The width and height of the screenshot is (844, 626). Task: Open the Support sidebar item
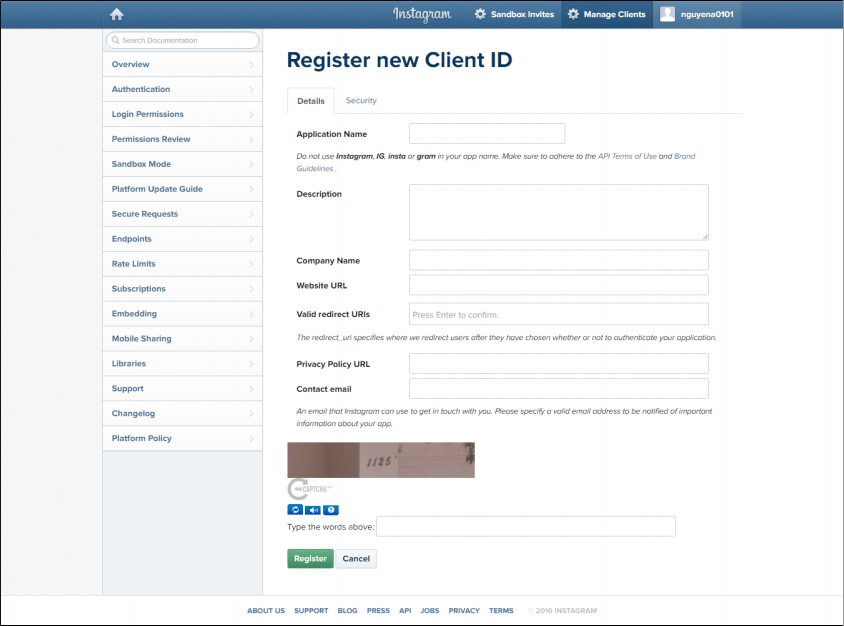(x=182, y=389)
